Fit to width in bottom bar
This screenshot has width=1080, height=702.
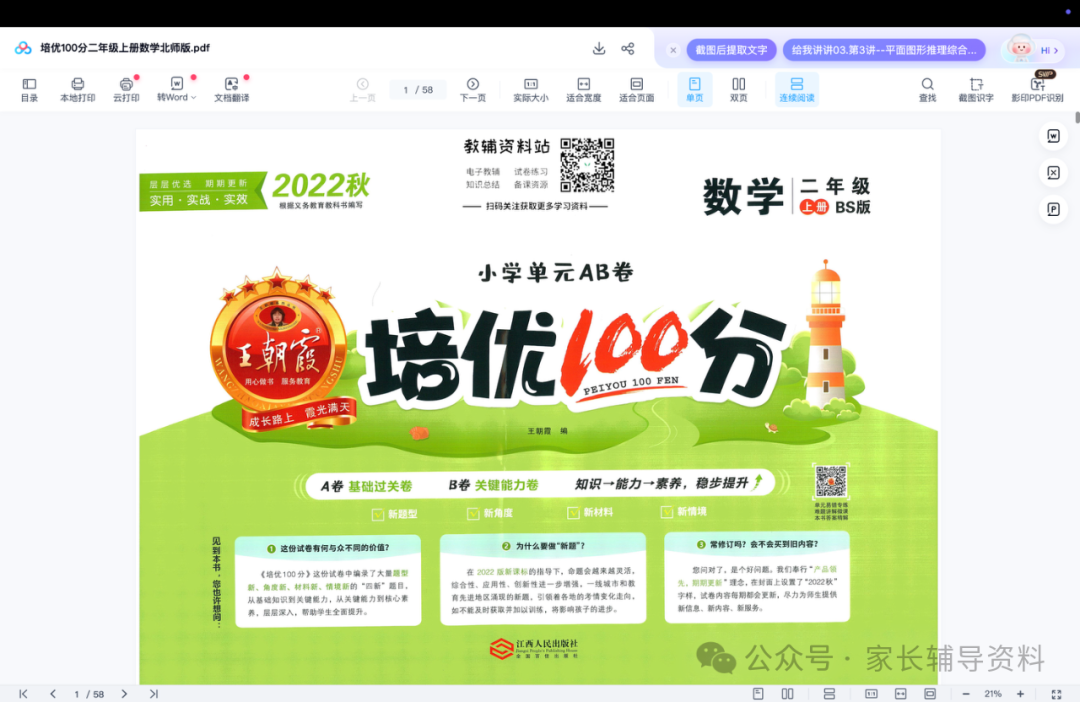[x=900, y=694]
